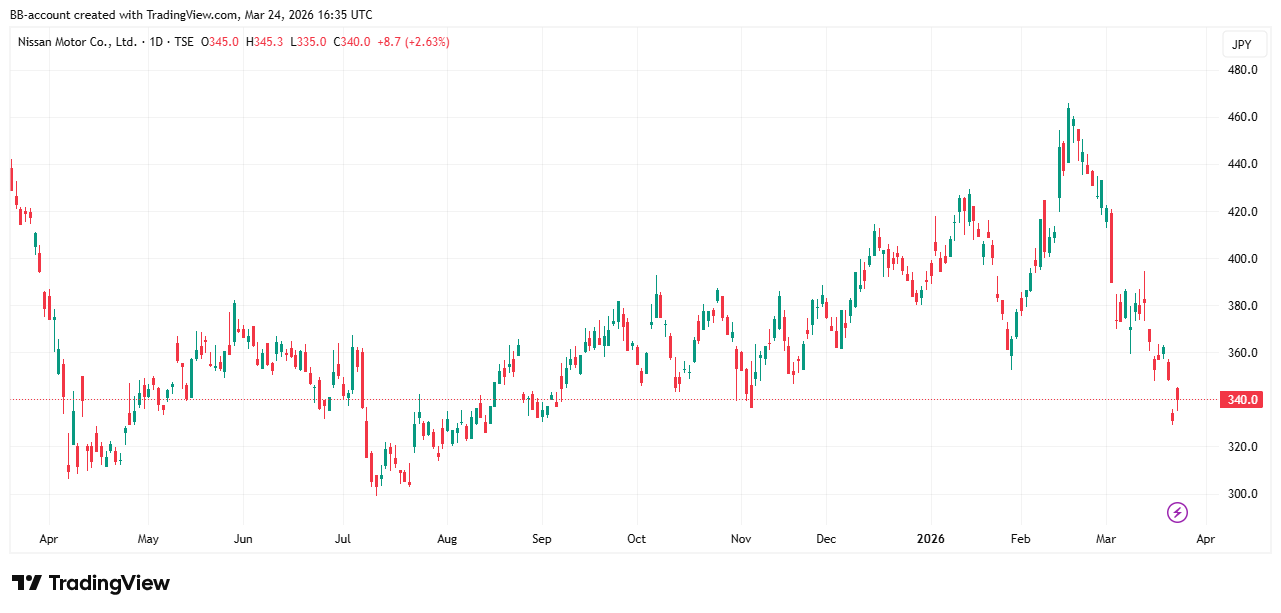Click the purple lightning bolt icon
The width and height of the screenshot is (1281, 613).
[1177, 513]
